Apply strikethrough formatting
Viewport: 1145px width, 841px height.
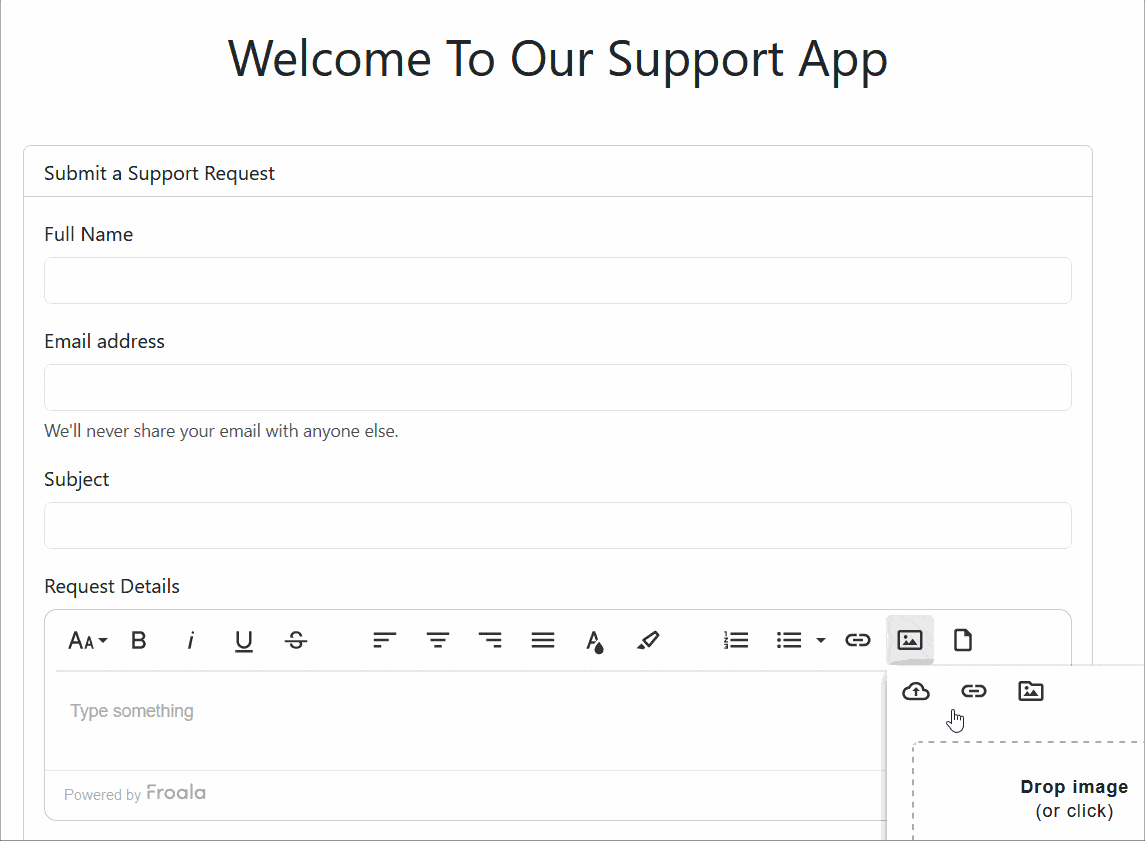tap(296, 640)
